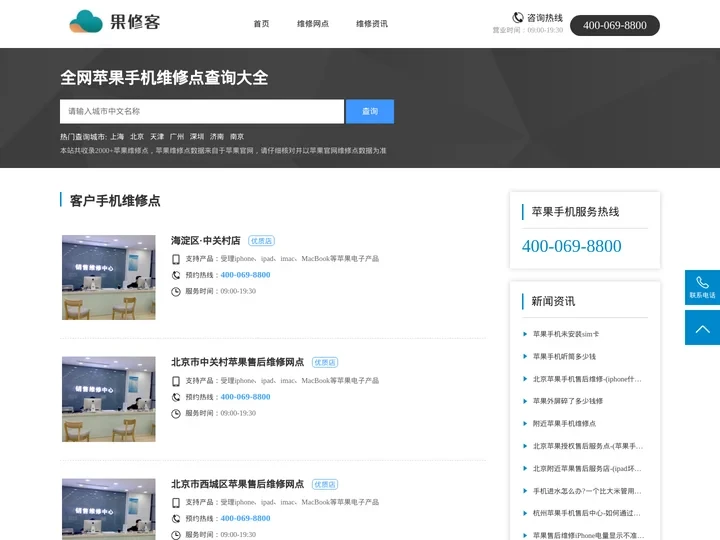Open the 海淀区·中关村店 title link

(x=206, y=241)
